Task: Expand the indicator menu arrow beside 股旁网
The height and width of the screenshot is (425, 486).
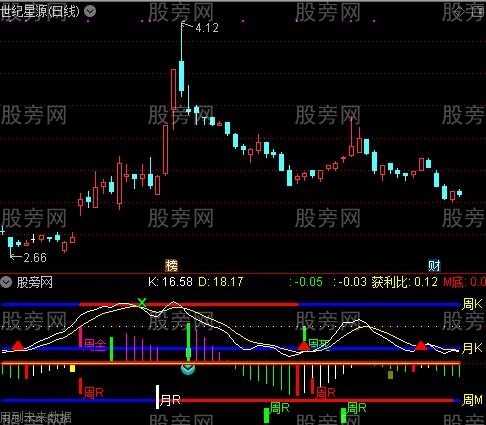Action: point(6,282)
